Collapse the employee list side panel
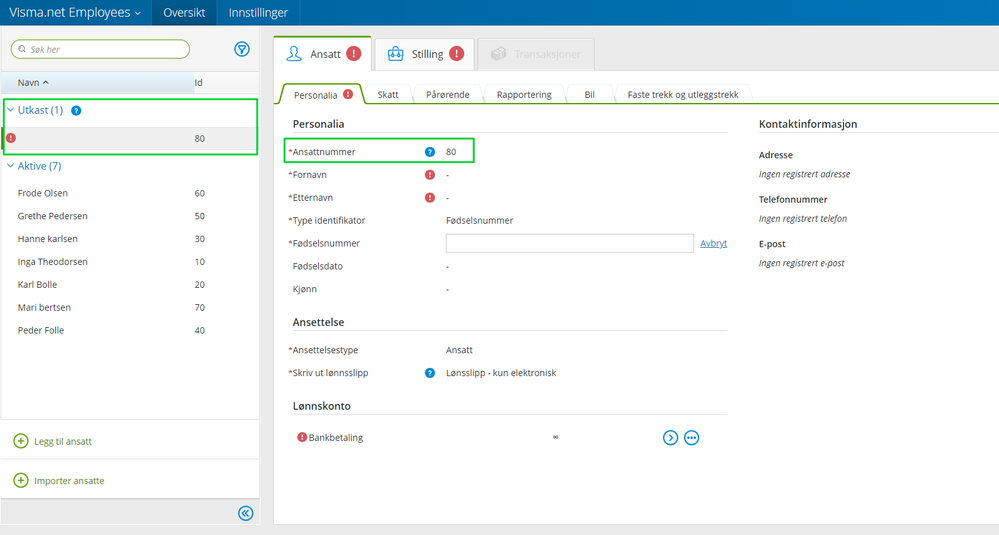999x535 pixels. (x=245, y=513)
